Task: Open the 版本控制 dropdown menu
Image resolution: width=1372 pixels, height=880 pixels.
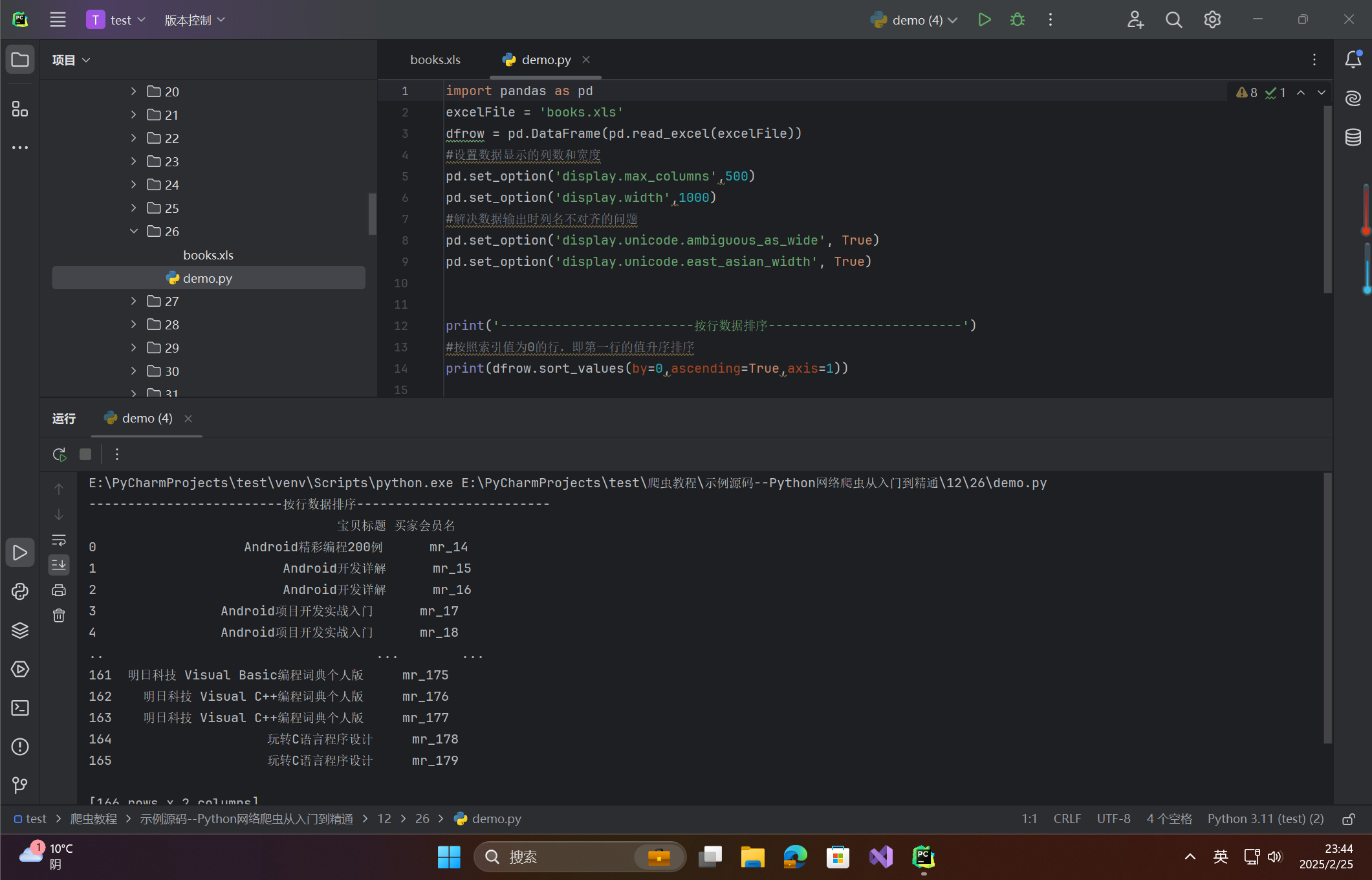Action: pos(195,20)
